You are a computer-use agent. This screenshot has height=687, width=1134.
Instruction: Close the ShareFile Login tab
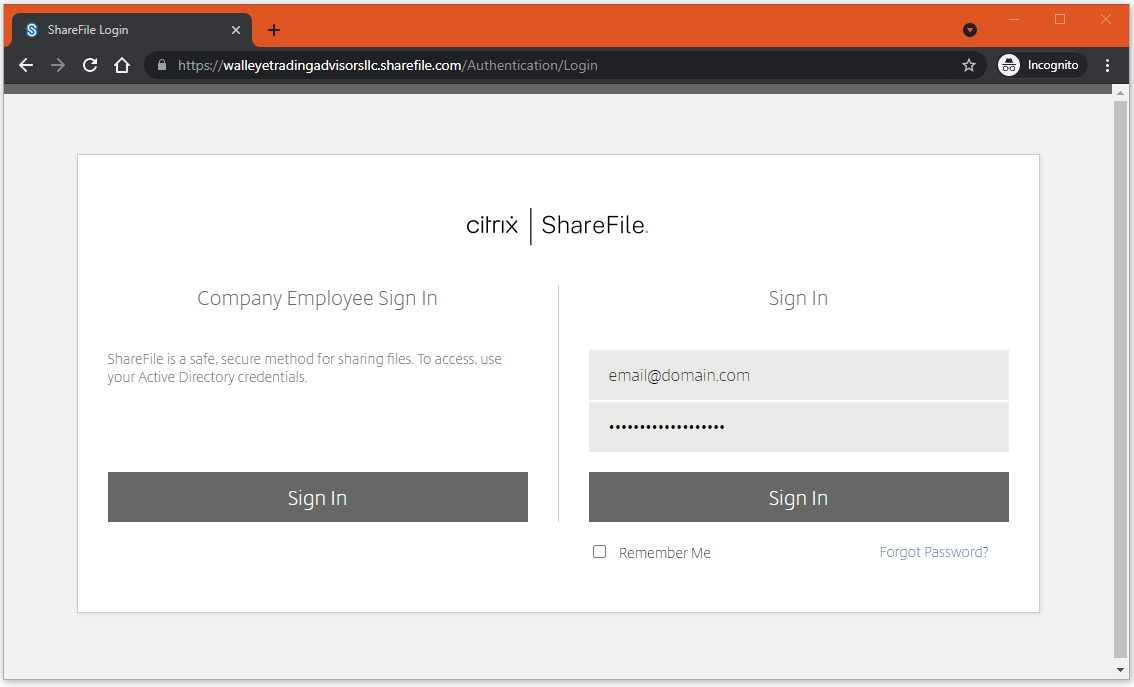pyautogui.click(x=236, y=30)
